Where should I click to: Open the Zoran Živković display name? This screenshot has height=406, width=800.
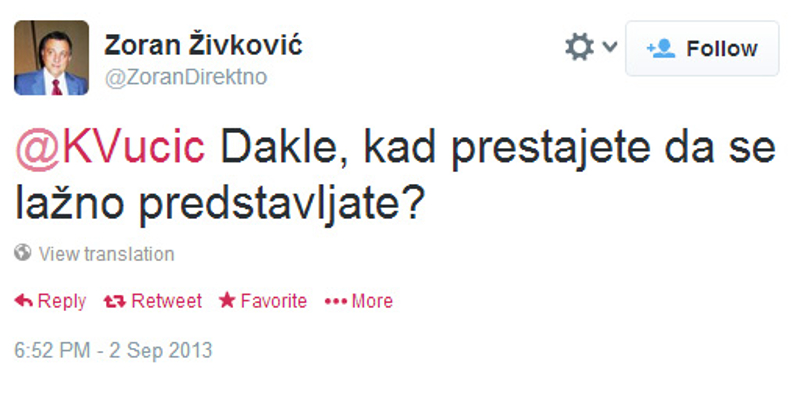[203, 45]
